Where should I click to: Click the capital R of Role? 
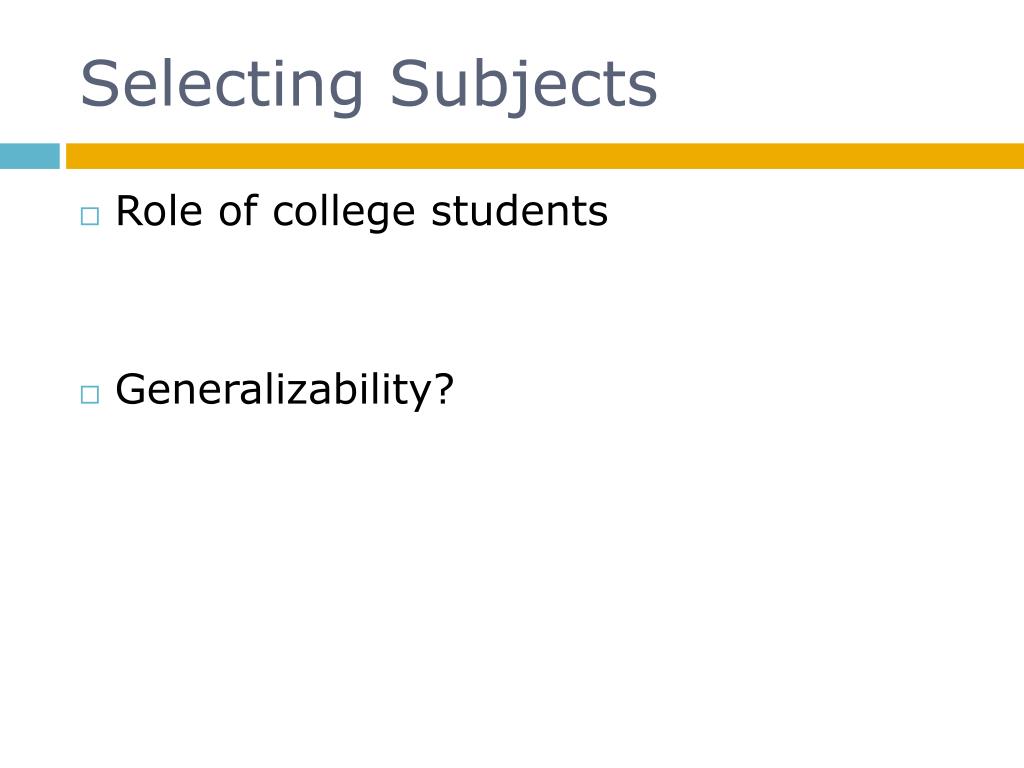(x=128, y=211)
